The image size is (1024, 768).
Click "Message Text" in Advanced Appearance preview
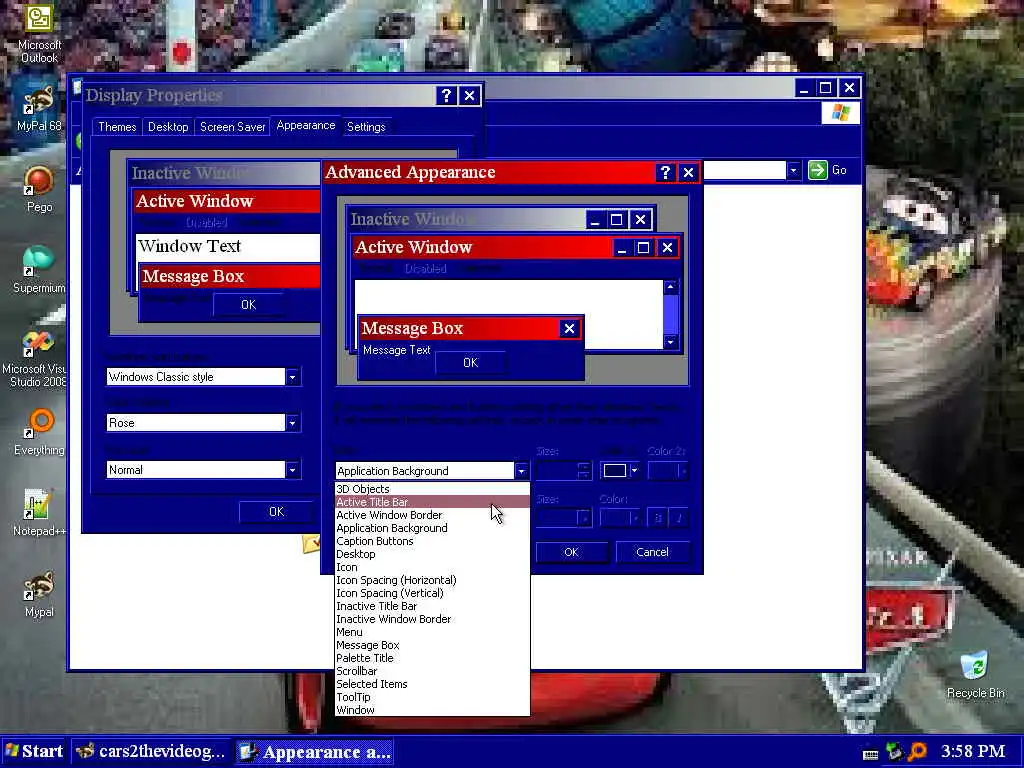click(396, 350)
